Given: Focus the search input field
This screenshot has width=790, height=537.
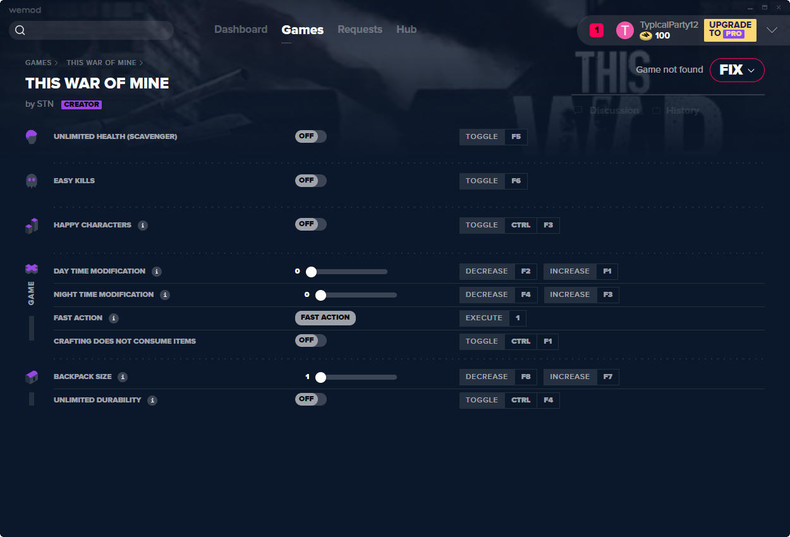Looking at the screenshot, I should 91,30.
